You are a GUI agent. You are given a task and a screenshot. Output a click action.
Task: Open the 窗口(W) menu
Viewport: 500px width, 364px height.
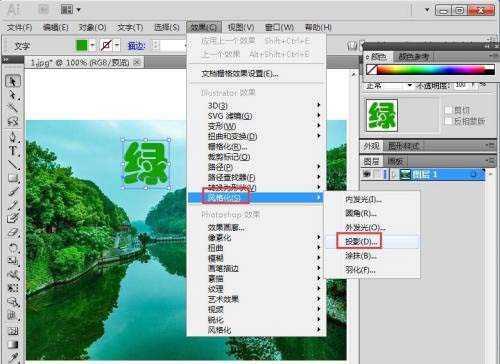pos(279,27)
